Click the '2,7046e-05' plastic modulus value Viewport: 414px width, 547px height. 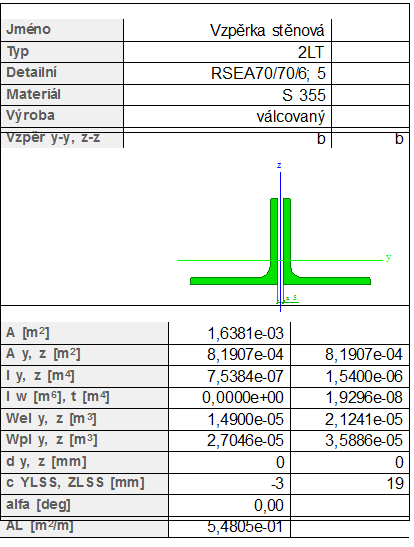pos(246,441)
